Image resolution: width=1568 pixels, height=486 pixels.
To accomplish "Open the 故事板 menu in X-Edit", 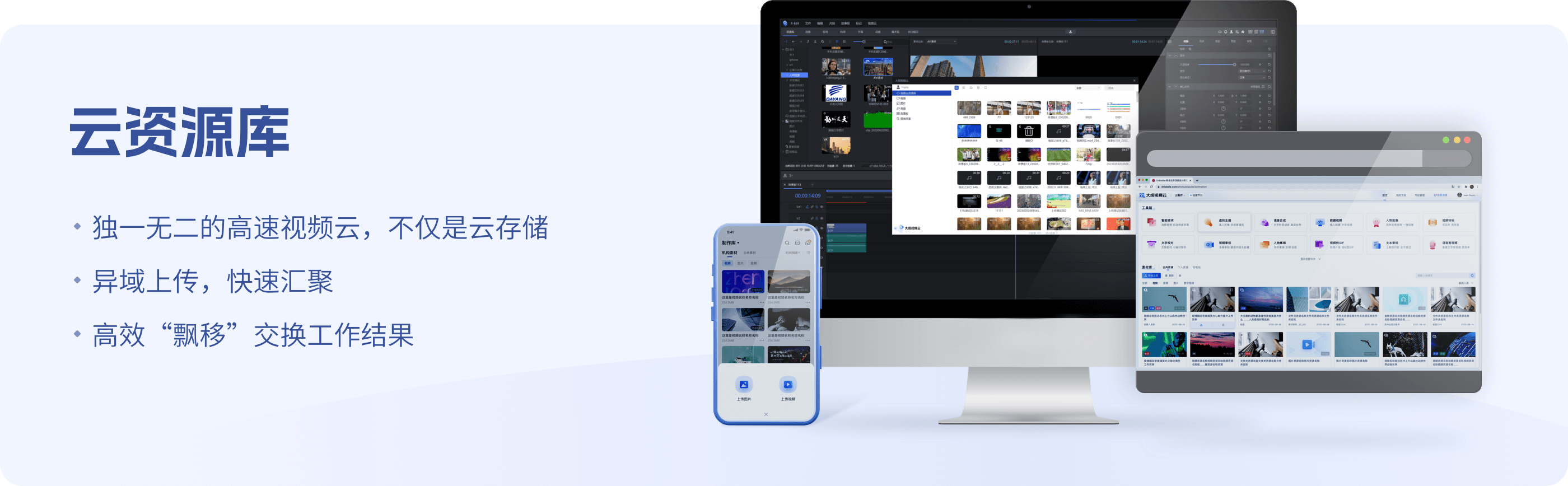I will (845, 23).
